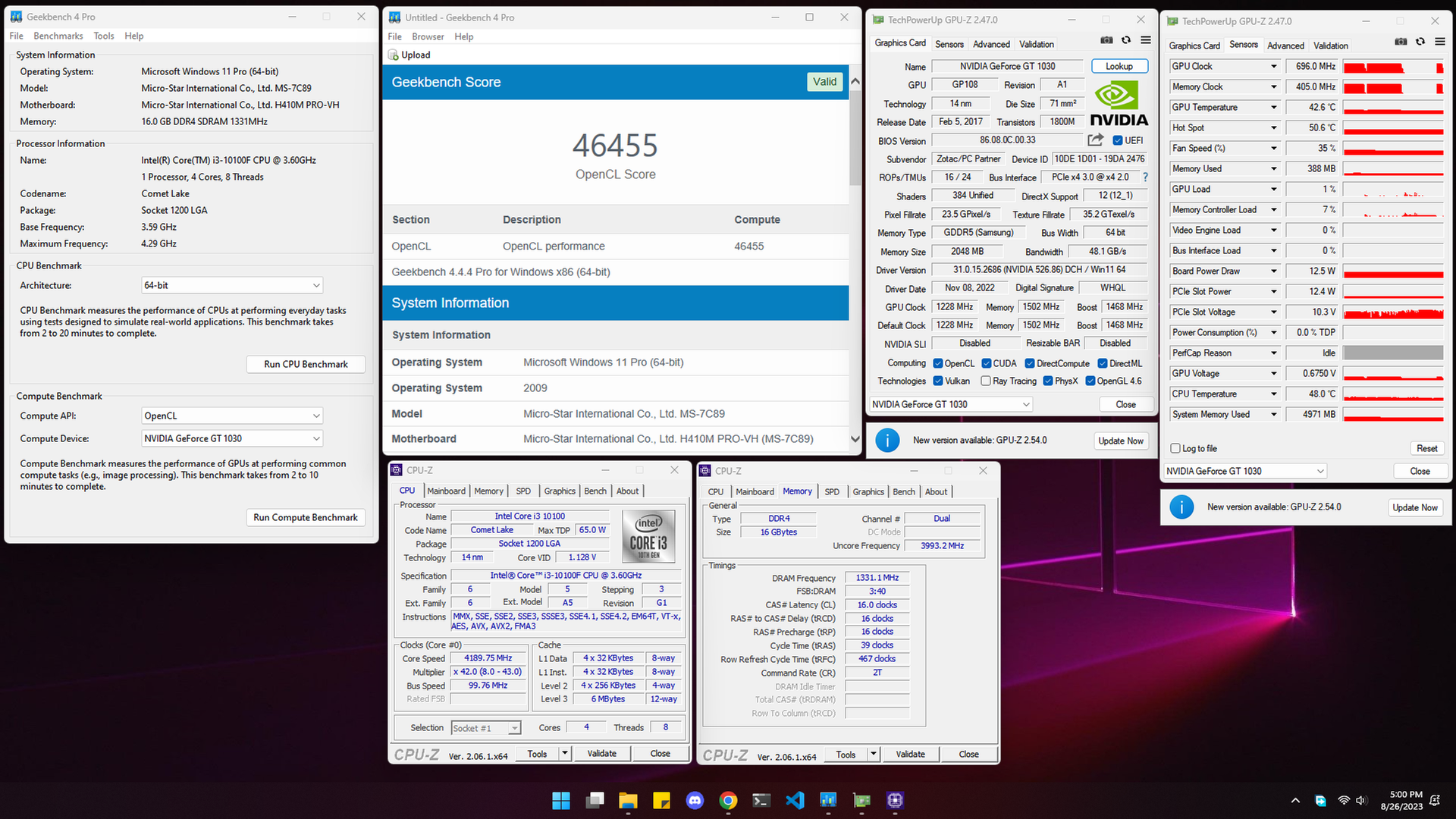Click the PerfCap Reason gray status bar

coord(1393,353)
